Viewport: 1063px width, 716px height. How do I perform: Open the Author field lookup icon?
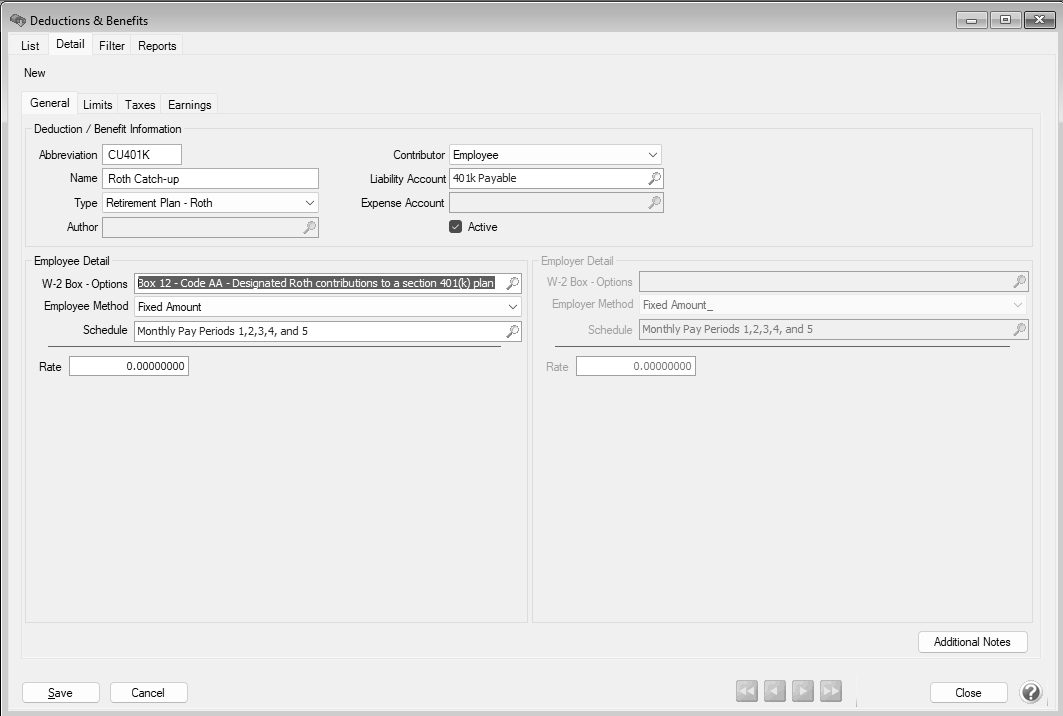[309, 228]
